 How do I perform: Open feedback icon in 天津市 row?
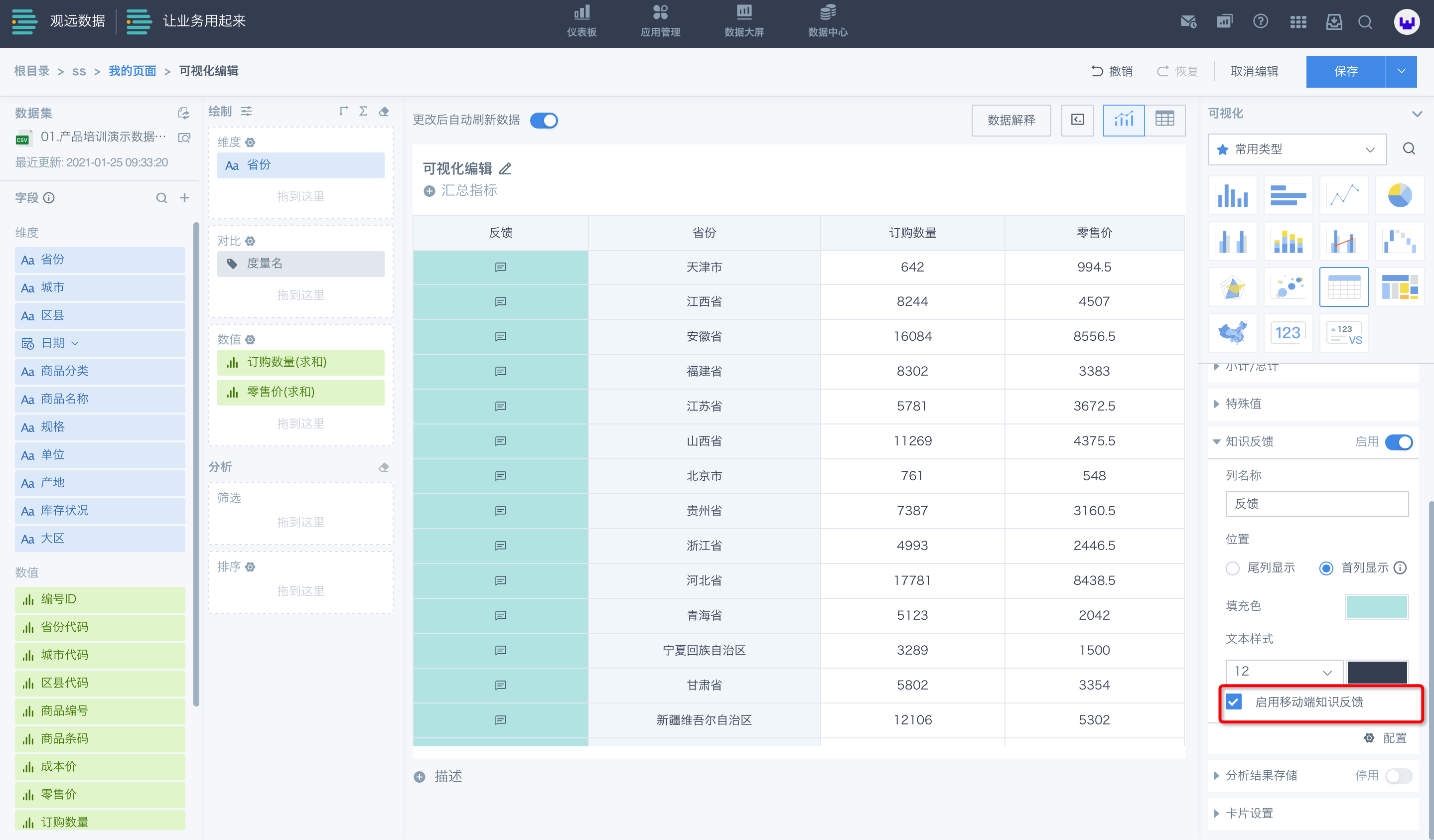[500, 267]
